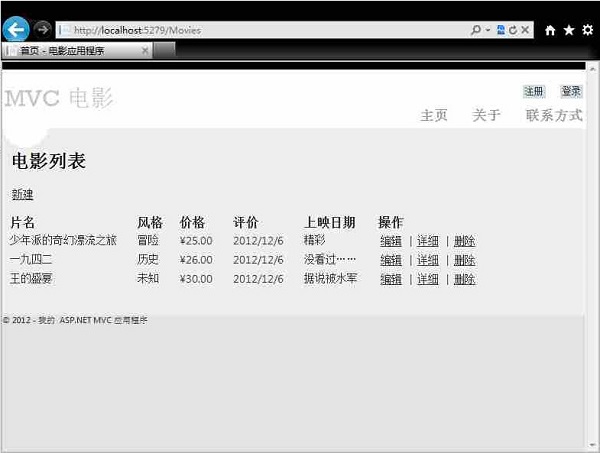Click the 片名 column header
The height and width of the screenshot is (453, 600).
click(23, 223)
